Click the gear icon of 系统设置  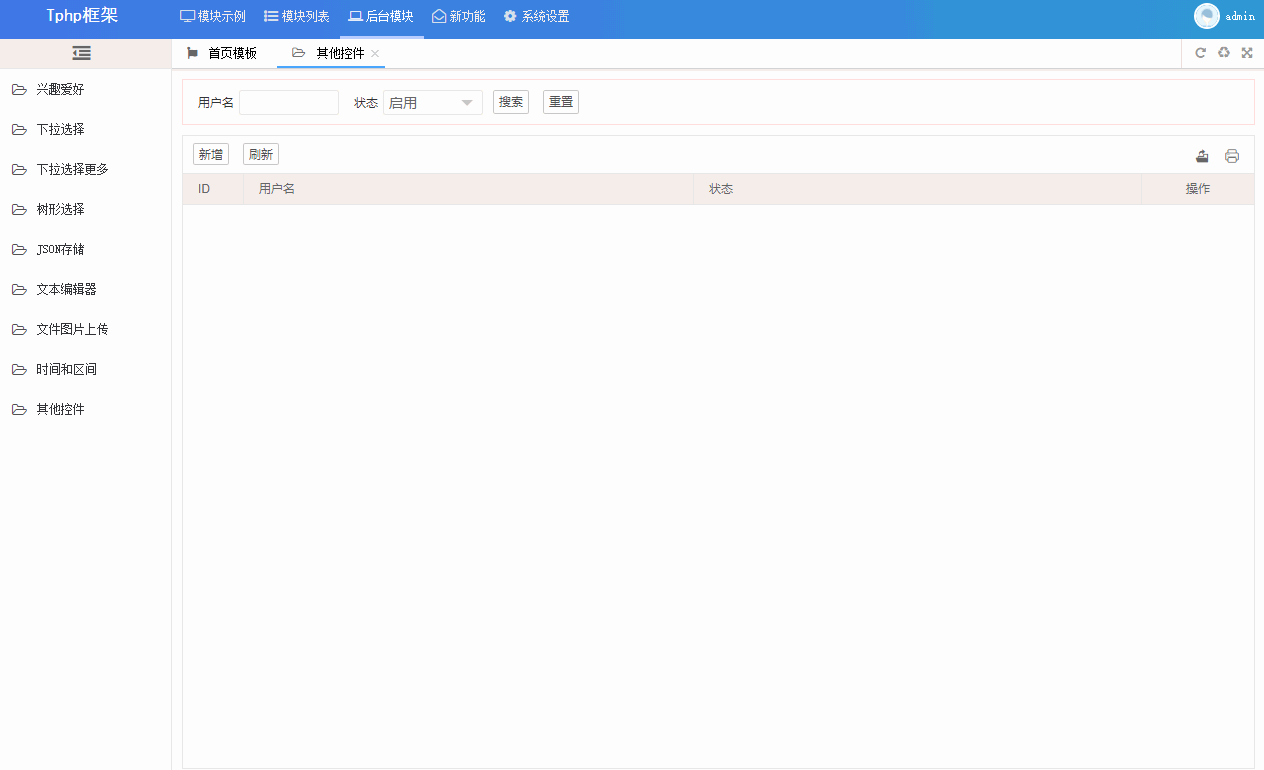(x=510, y=16)
